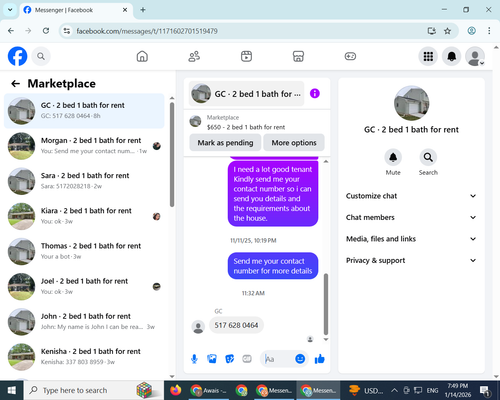
Task: Open the tab search dropdown arrow
Action: click(10, 10)
